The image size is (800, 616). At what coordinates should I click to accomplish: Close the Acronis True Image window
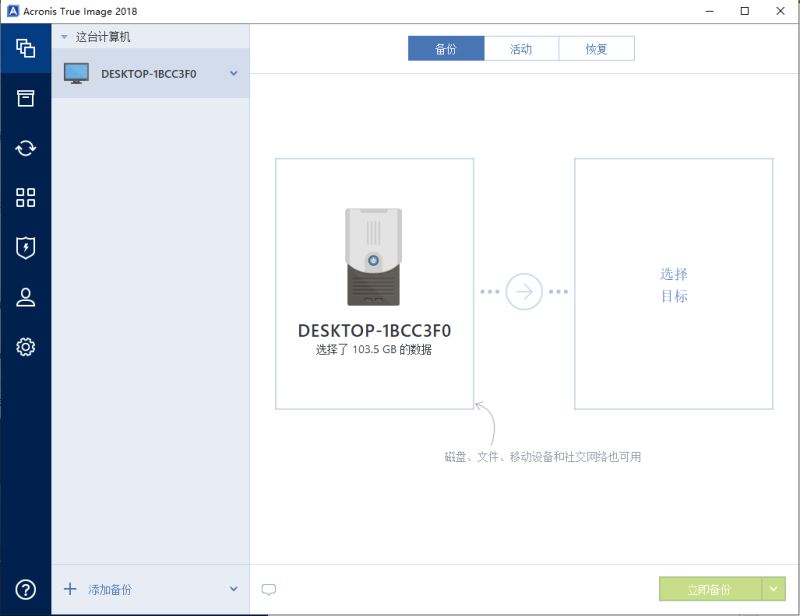tap(780, 11)
